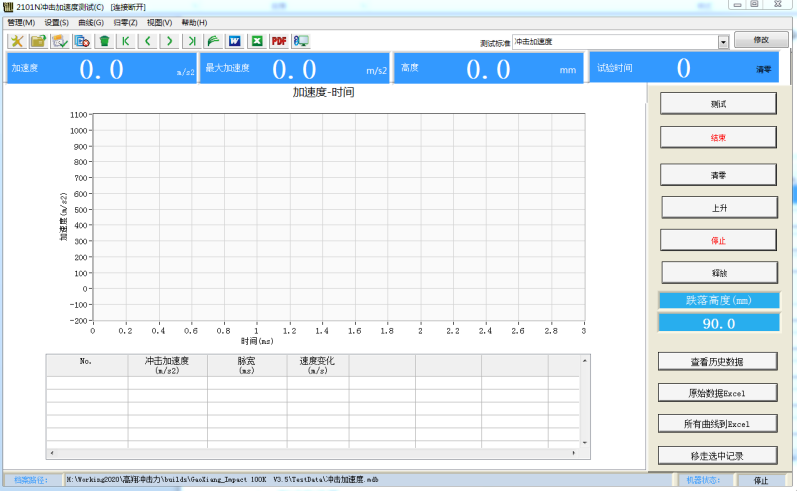Screen dimensions: 797x492
Task: Click the No. column header
Action: [x=87, y=365]
